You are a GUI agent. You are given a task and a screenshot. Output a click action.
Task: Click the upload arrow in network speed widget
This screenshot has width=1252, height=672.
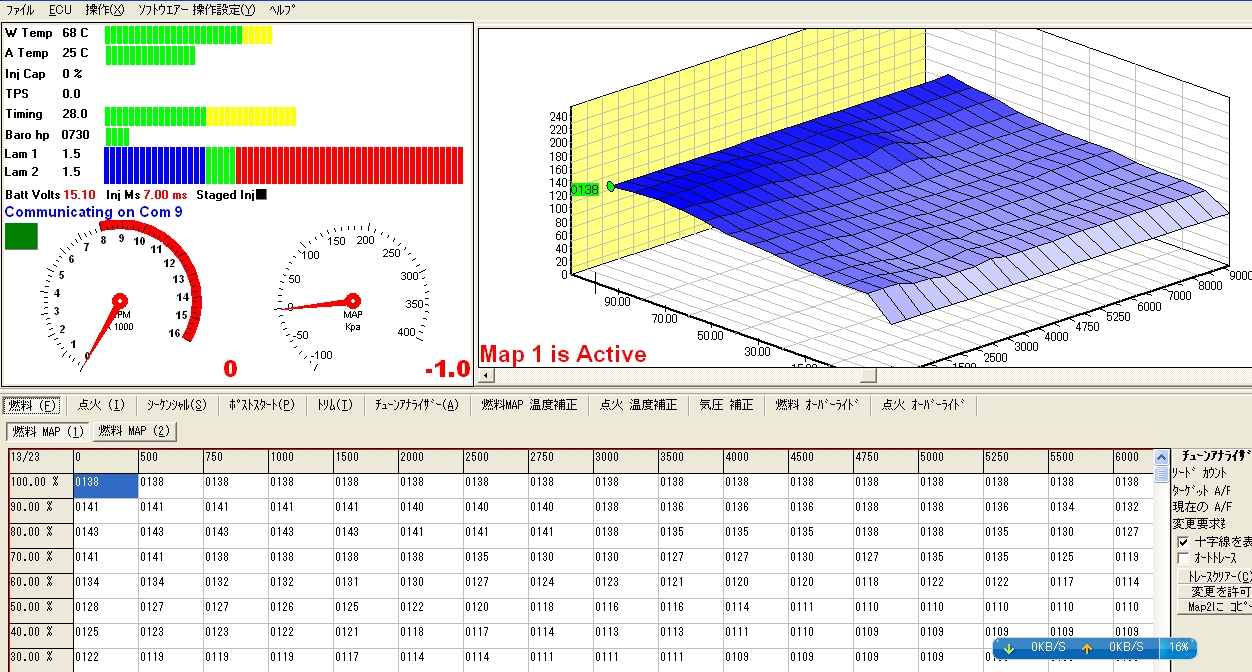[1086, 647]
